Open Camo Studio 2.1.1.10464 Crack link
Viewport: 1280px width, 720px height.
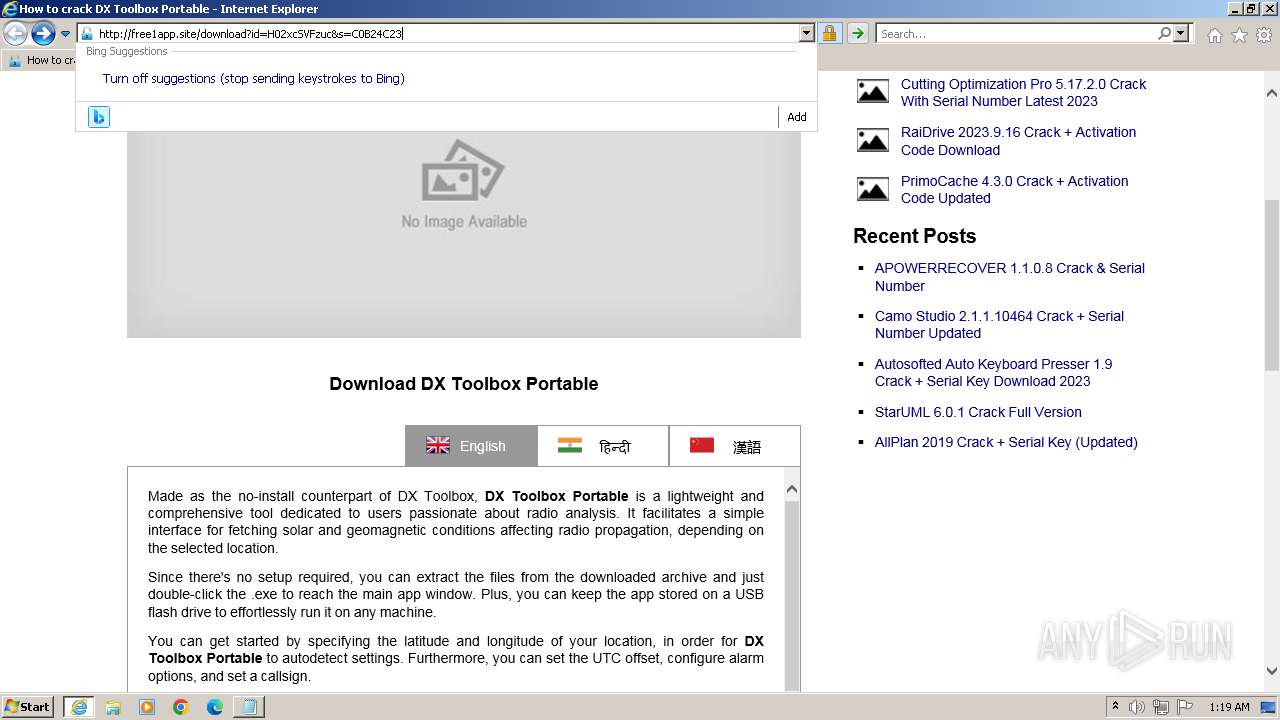pos(999,324)
